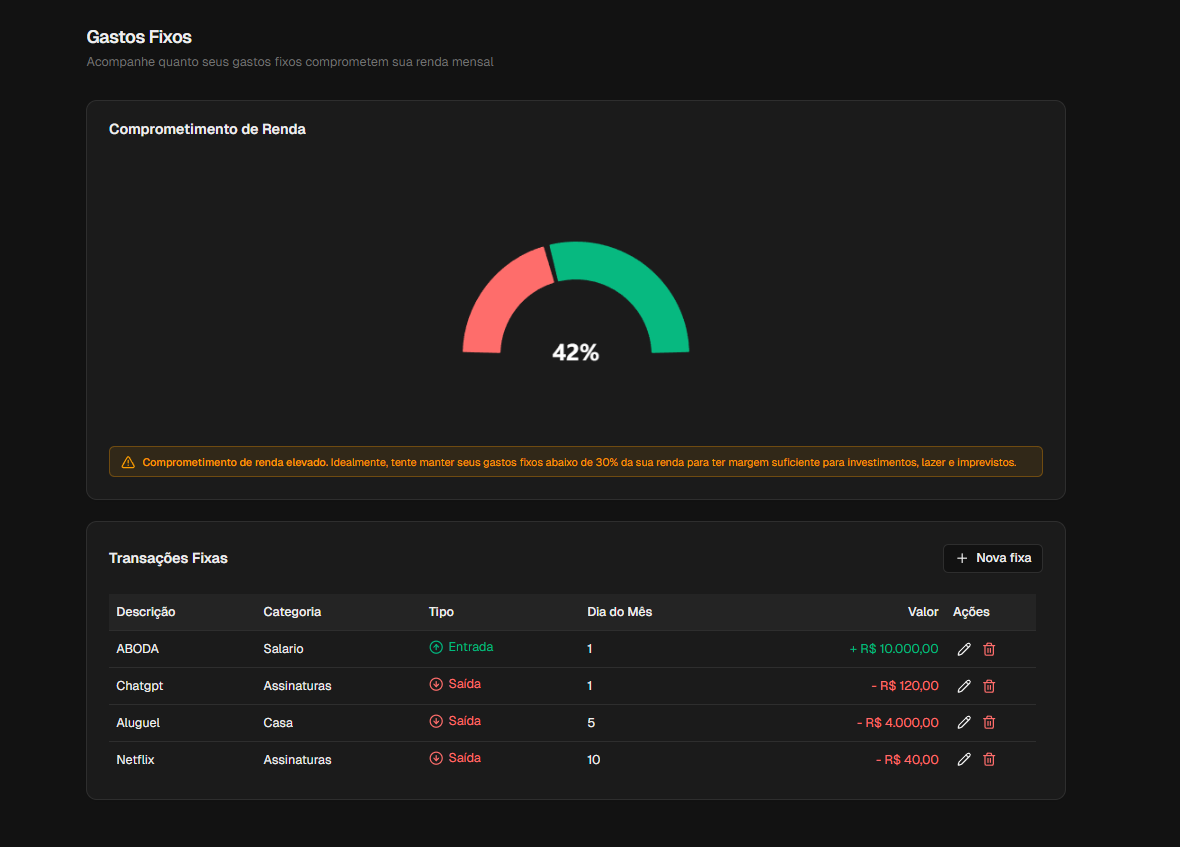
Task: Trash the Netflix transaction
Action: coord(989,759)
